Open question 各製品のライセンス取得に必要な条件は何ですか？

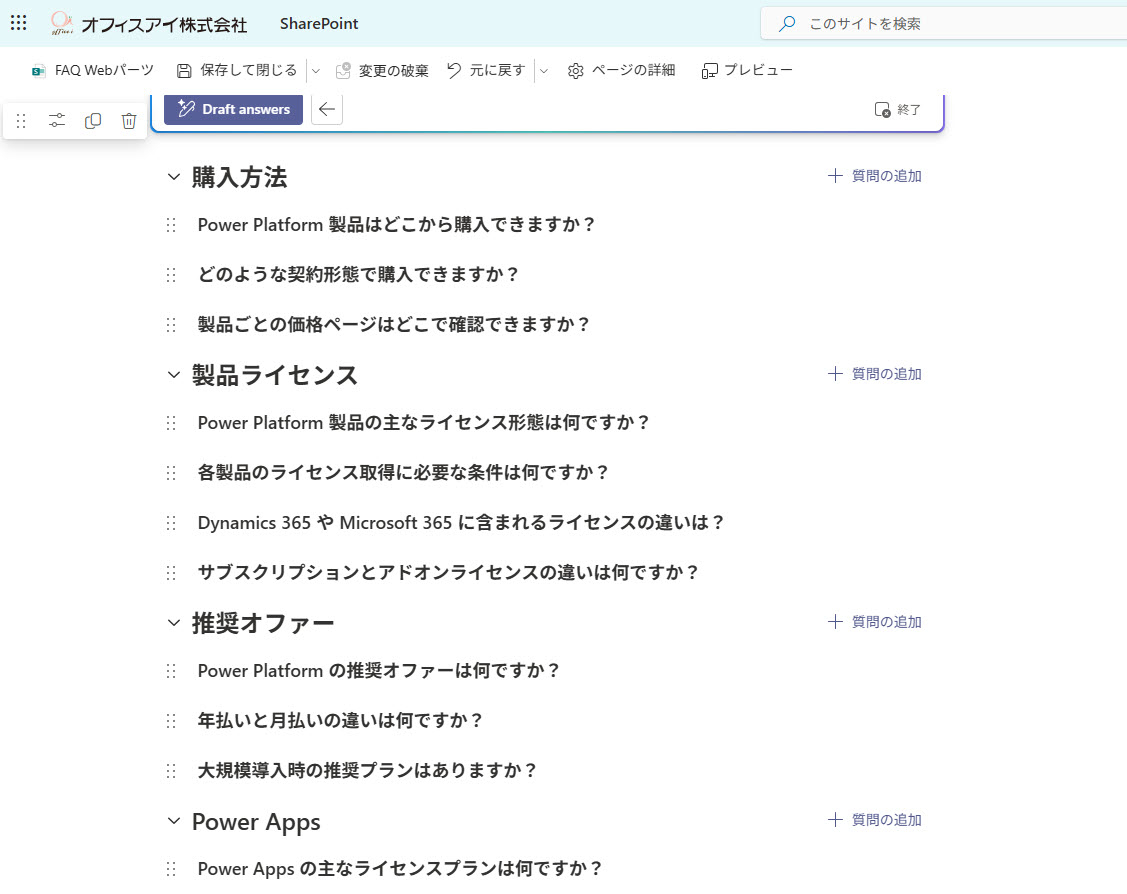point(403,473)
